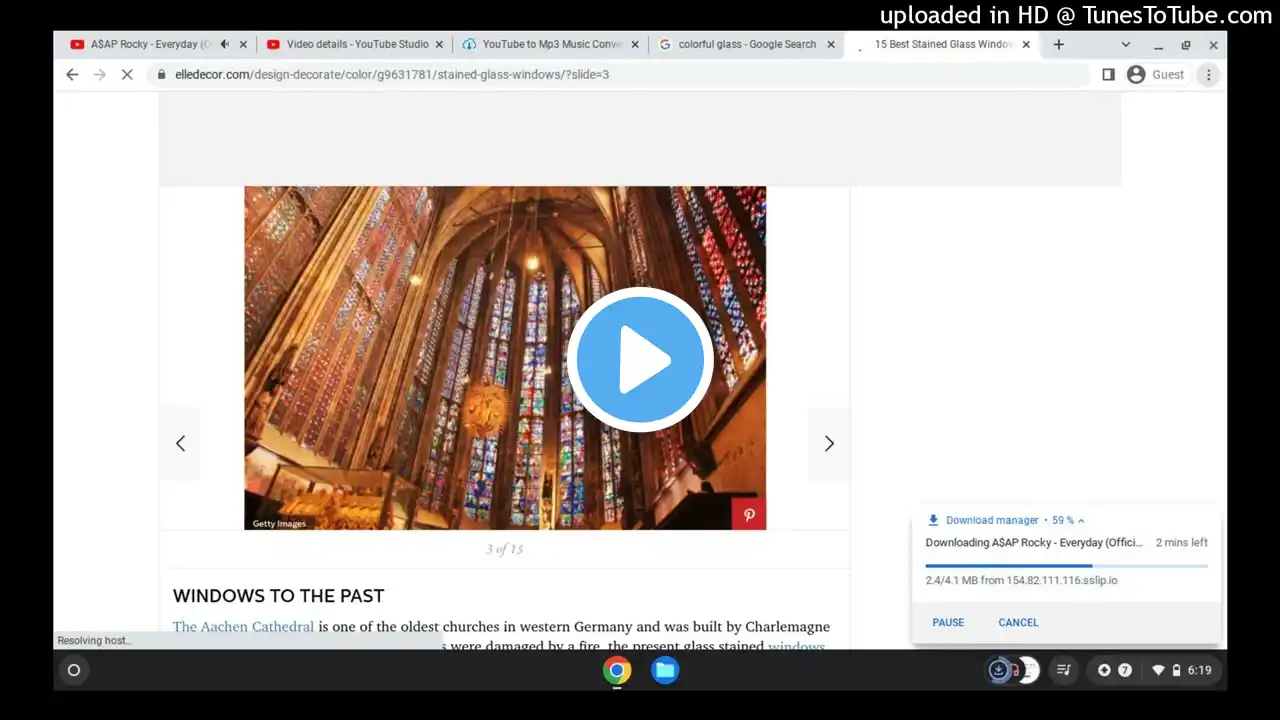Open The Aachen Cathedral link
The width and height of the screenshot is (1280, 720).
pos(243,627)
